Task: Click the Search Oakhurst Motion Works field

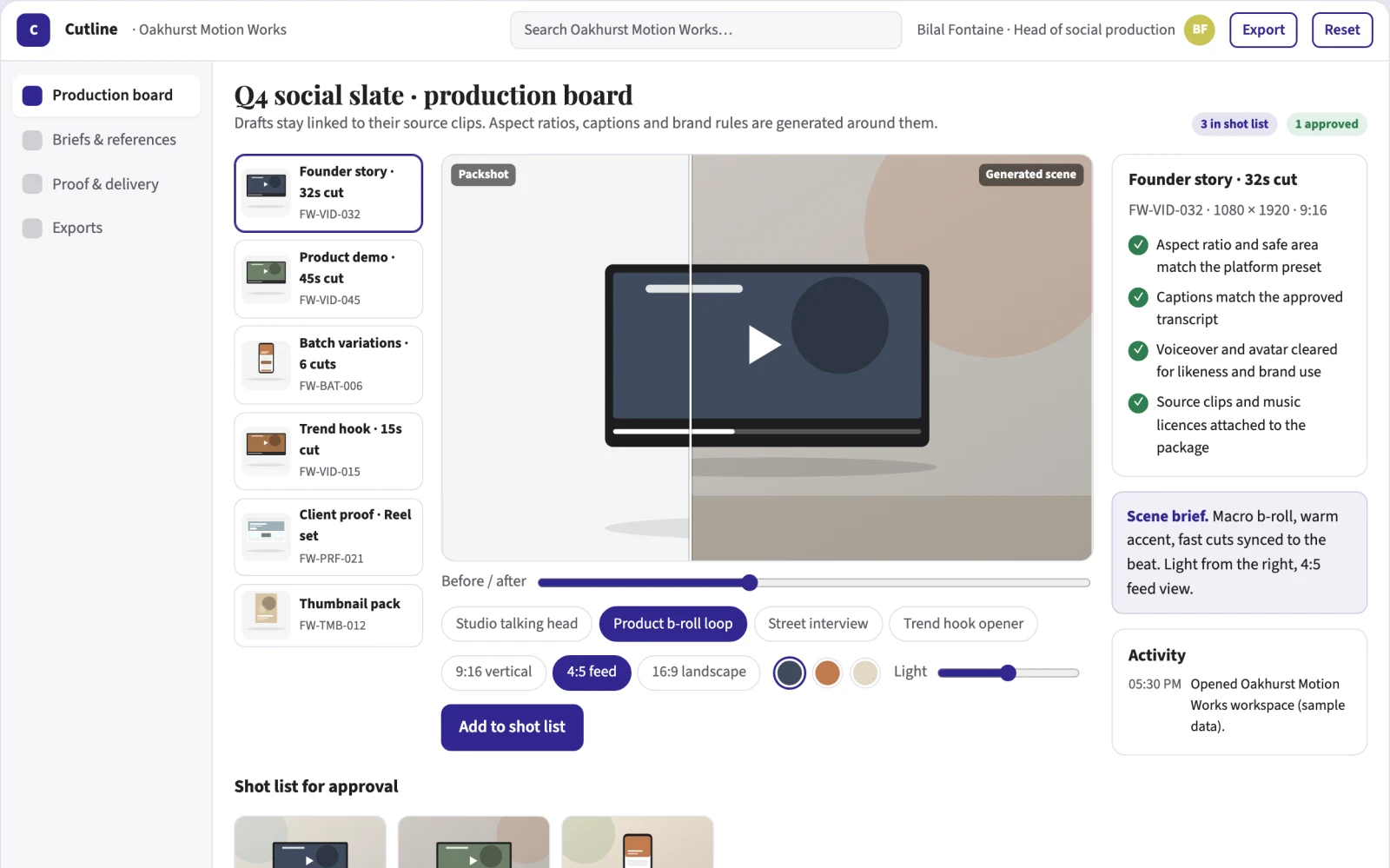Action: click(x=705, y=30)
